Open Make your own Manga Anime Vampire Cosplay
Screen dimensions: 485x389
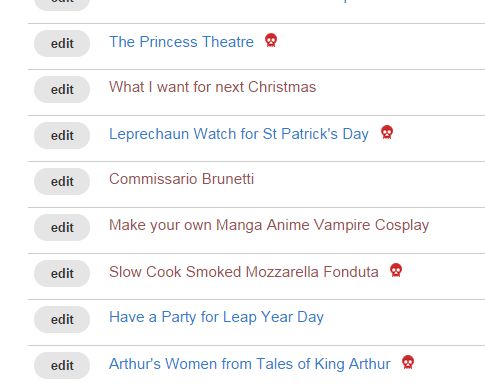269,225
